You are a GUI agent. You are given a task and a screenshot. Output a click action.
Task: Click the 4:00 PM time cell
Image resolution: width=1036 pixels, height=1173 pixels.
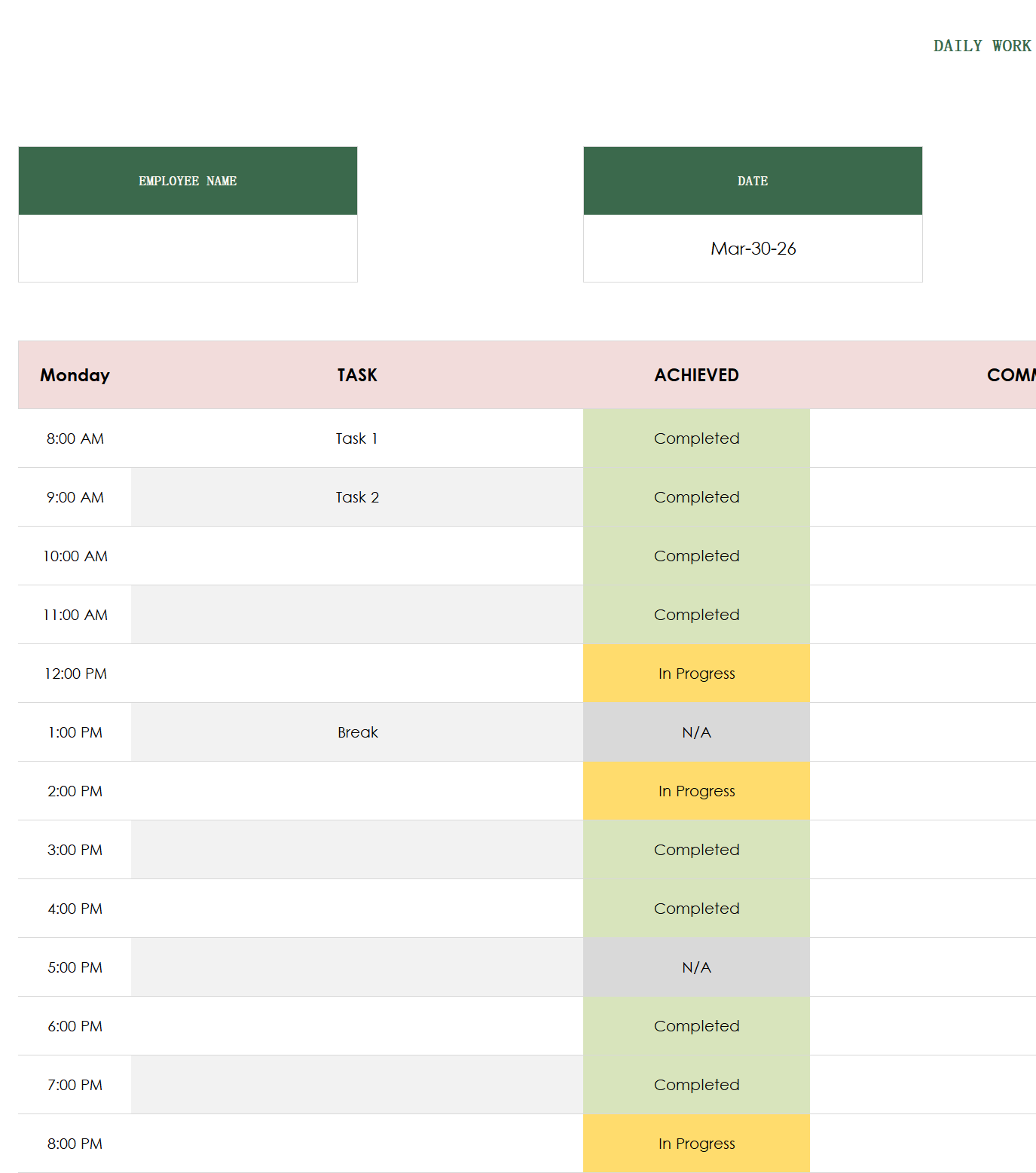(x=75, y=909)
